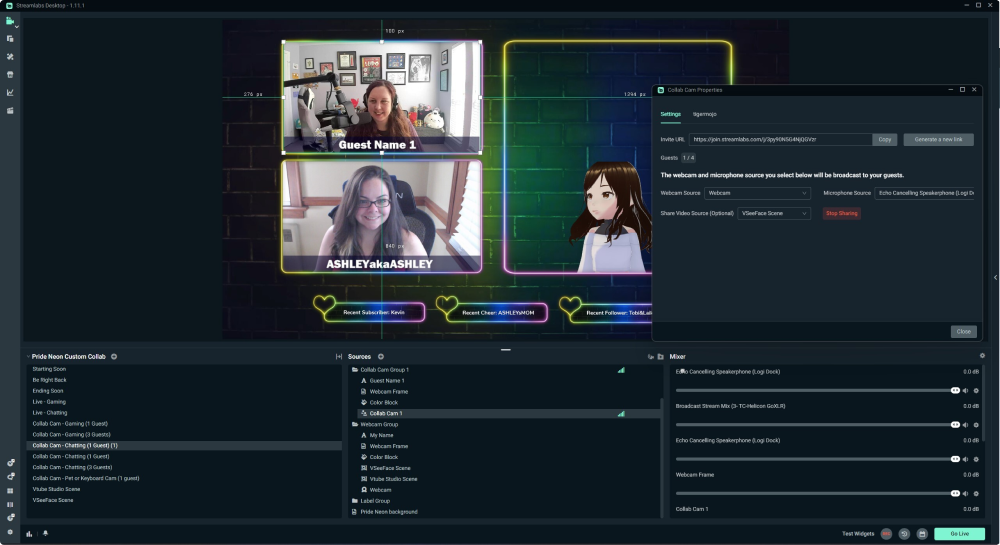
Task: Collapse the Collab Cam Group 1 folder
Action: click(x=355, y=370)
